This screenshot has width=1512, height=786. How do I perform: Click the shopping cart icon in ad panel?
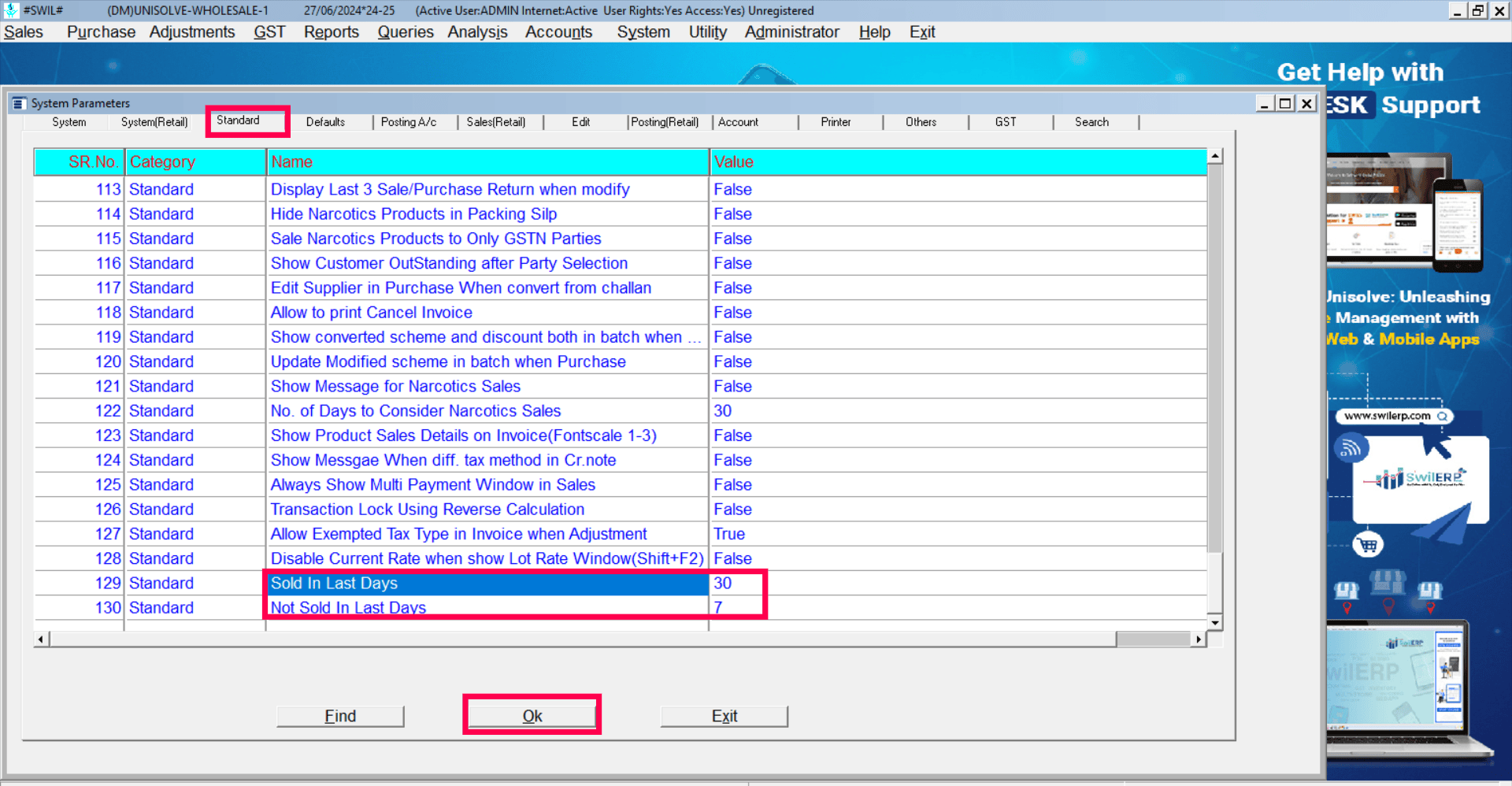[x=1368, y=544]
